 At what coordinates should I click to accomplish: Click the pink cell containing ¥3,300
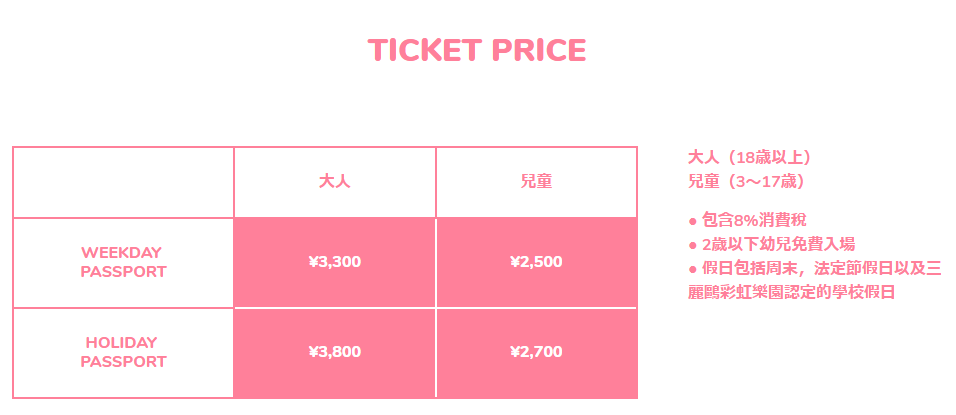tap(335, 262)
